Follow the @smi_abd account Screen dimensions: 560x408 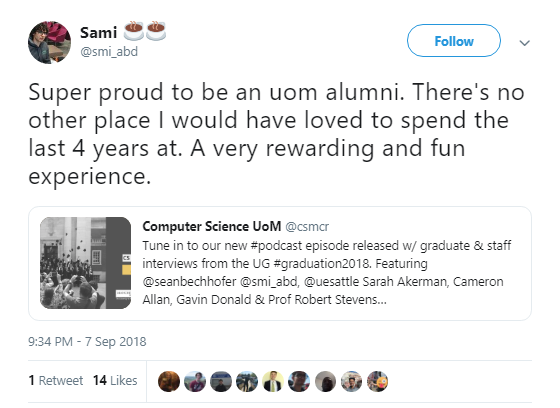click(x=454, y=41)
